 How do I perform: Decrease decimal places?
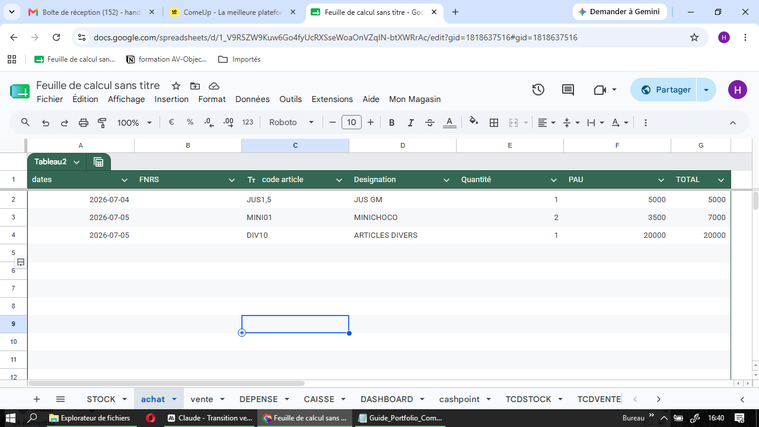click(209, 122)
